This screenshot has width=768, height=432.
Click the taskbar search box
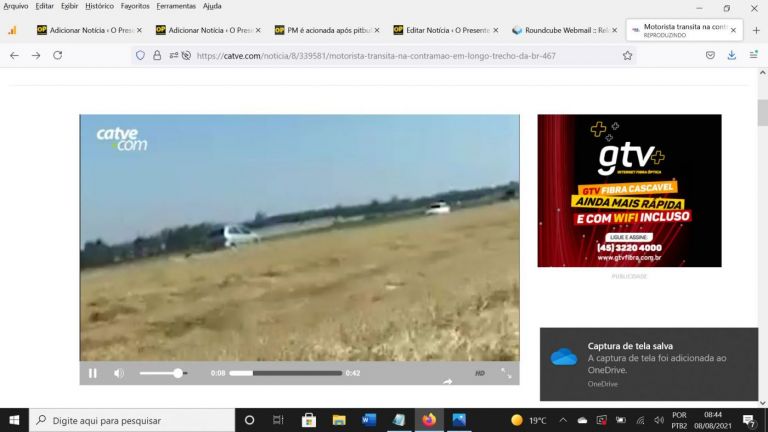pos(132,420)
